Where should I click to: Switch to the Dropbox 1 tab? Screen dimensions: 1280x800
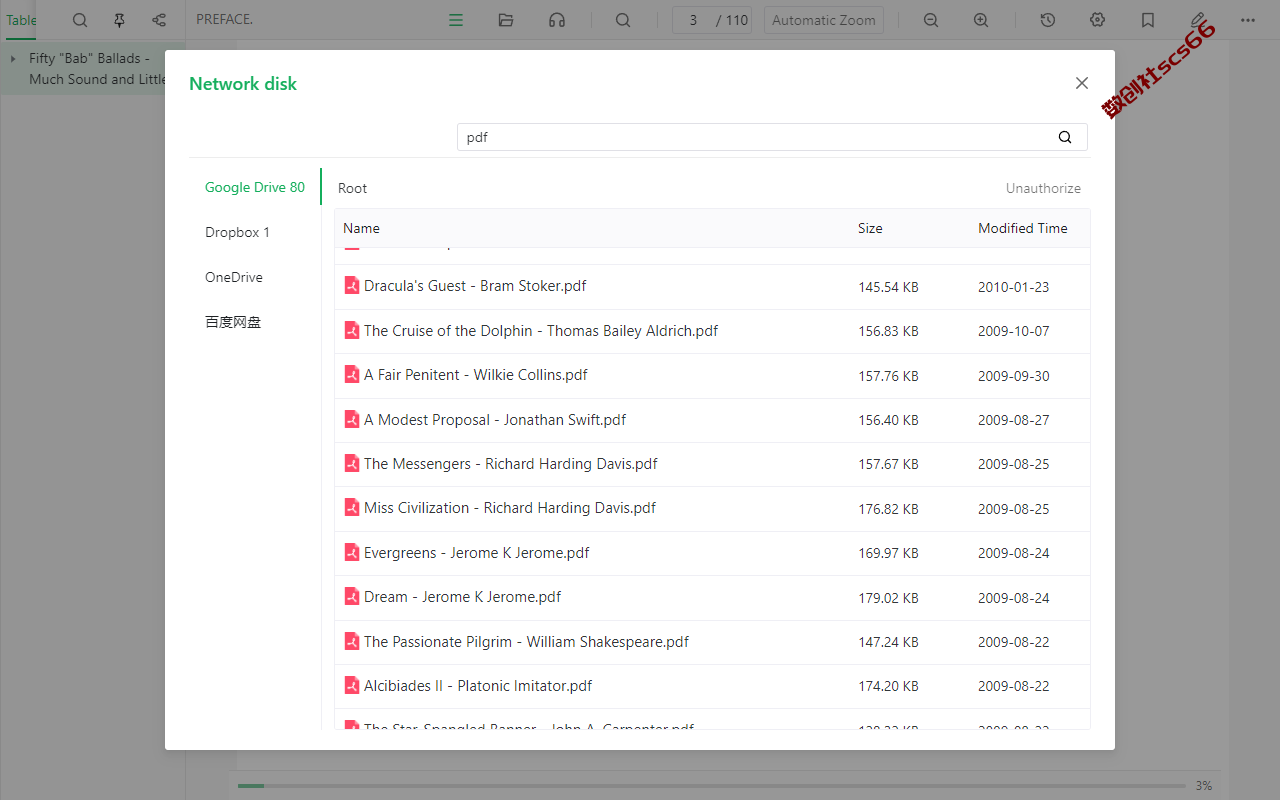(x=238, y=232)
